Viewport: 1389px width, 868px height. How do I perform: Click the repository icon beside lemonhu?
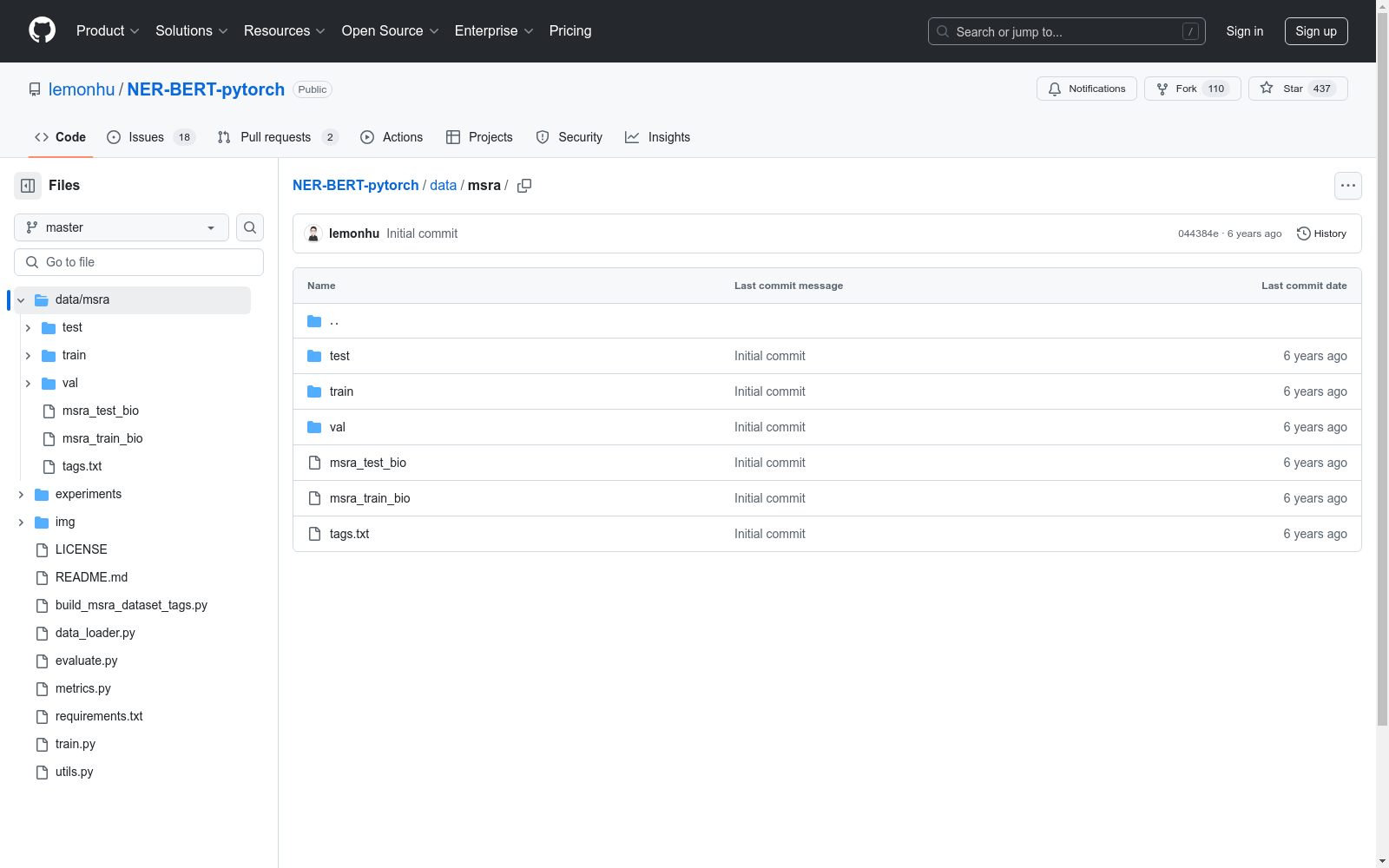[35, 89]
